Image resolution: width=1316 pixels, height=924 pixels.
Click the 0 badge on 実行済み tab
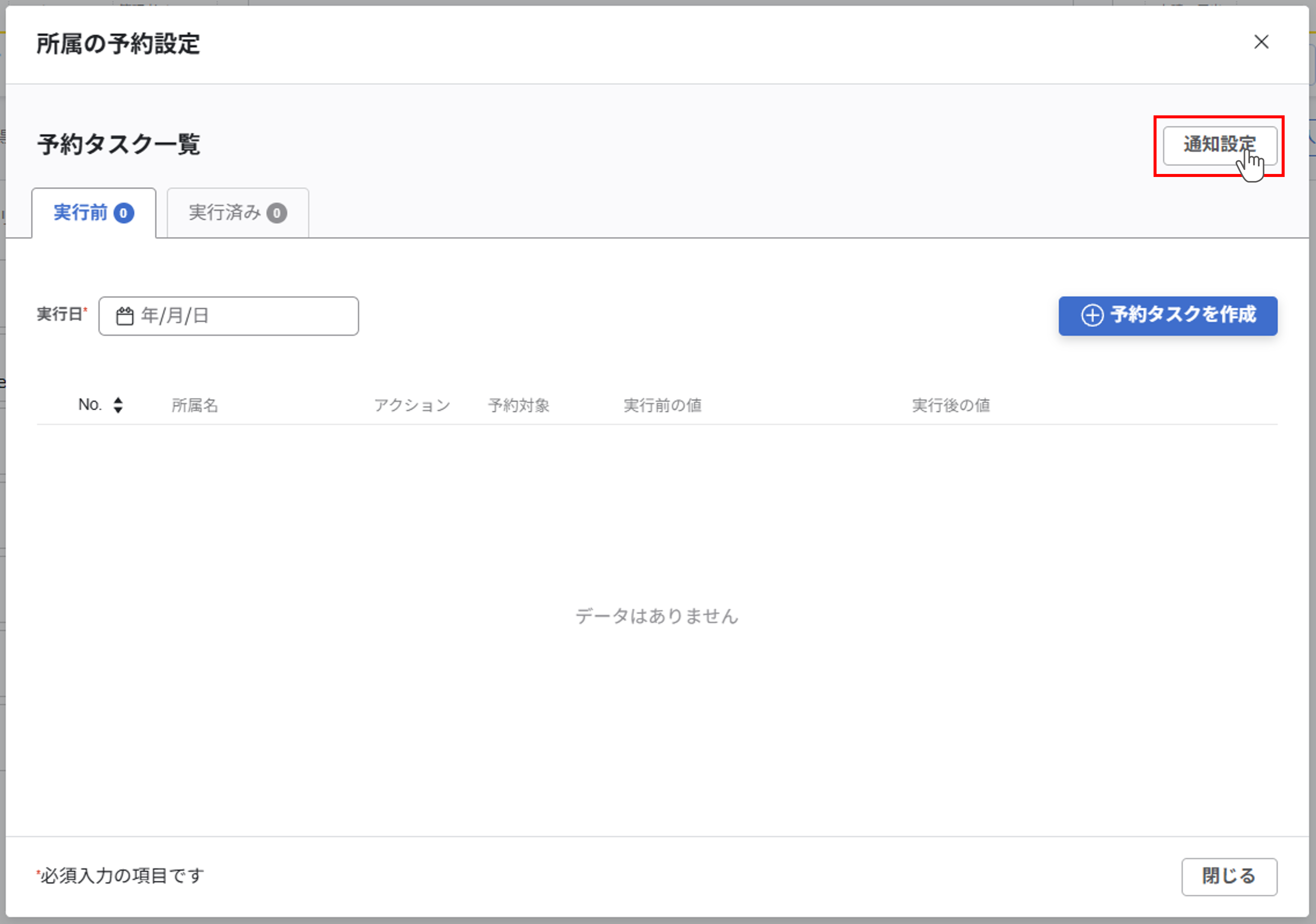(277, 213)
